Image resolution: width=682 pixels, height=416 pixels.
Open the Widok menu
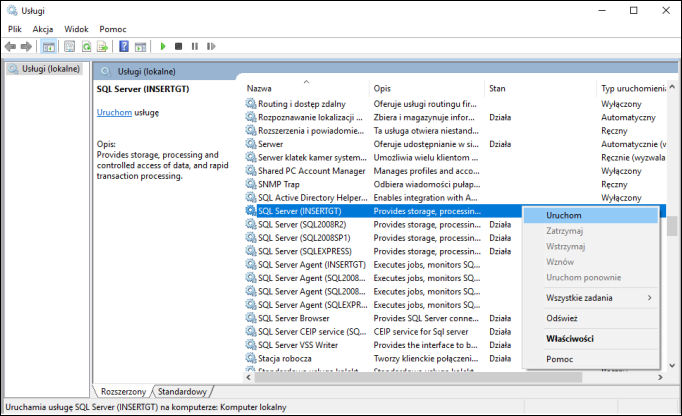pyautogui.click(x=76, y=29)
